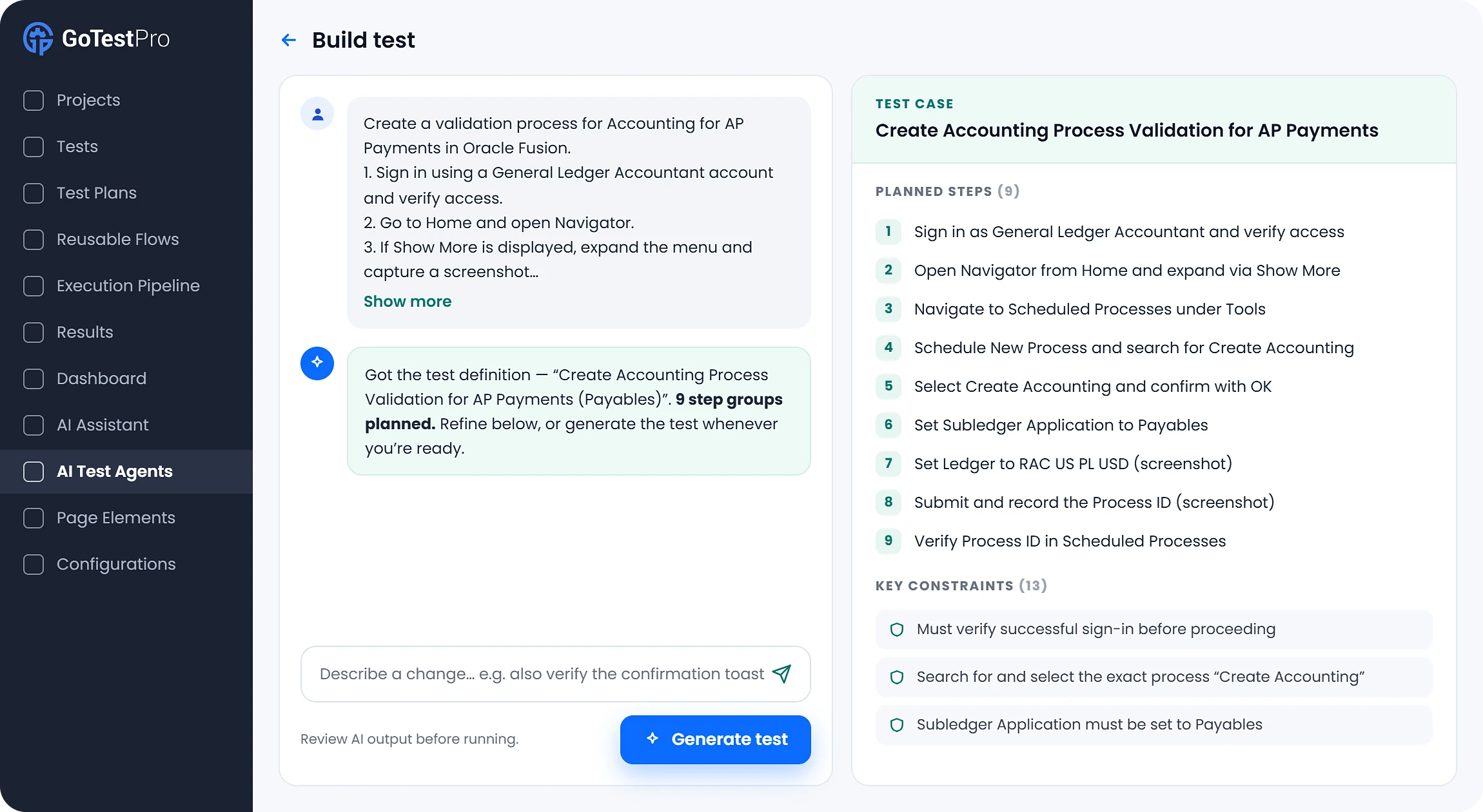Click the test case title heading
This screenshot has width=1483, height=812.
coord(1127,131)
